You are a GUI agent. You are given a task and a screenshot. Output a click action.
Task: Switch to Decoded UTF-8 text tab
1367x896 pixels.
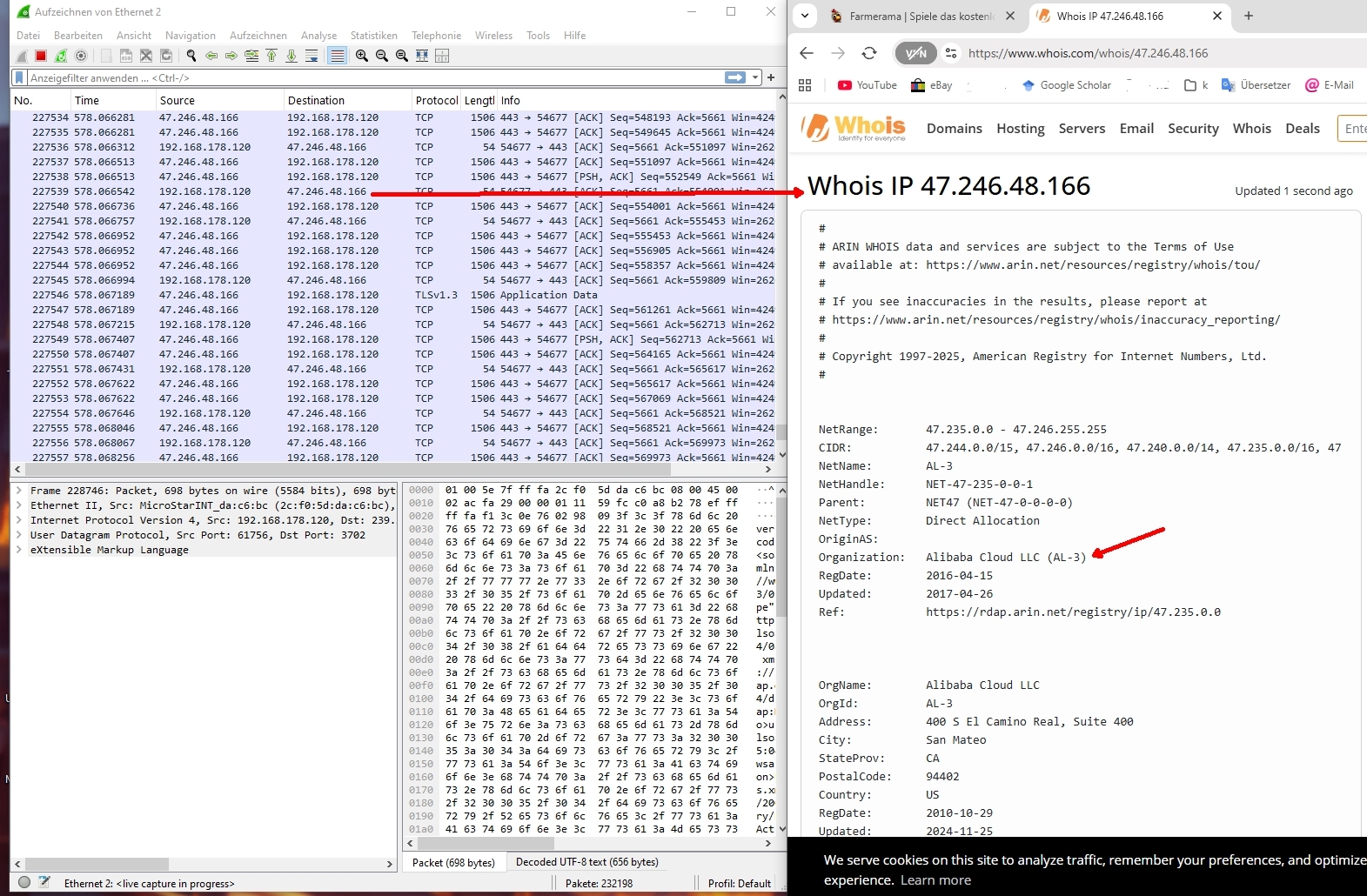[x=586, y=862]
